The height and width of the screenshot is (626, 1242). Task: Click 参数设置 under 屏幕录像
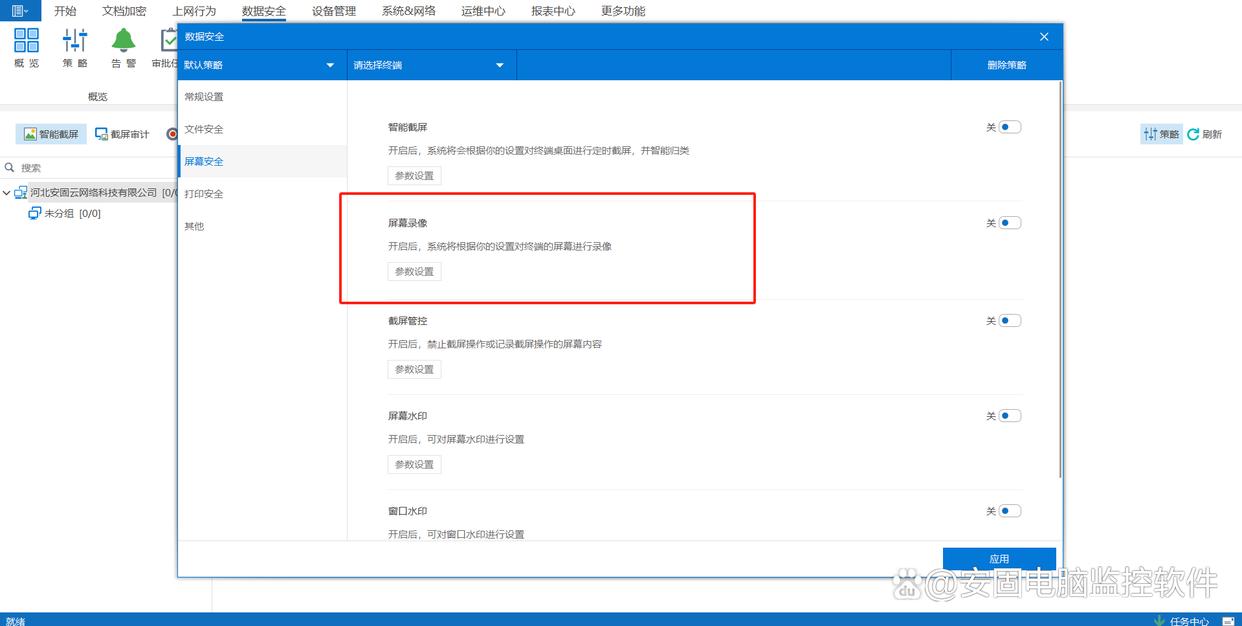click(414, 272)
